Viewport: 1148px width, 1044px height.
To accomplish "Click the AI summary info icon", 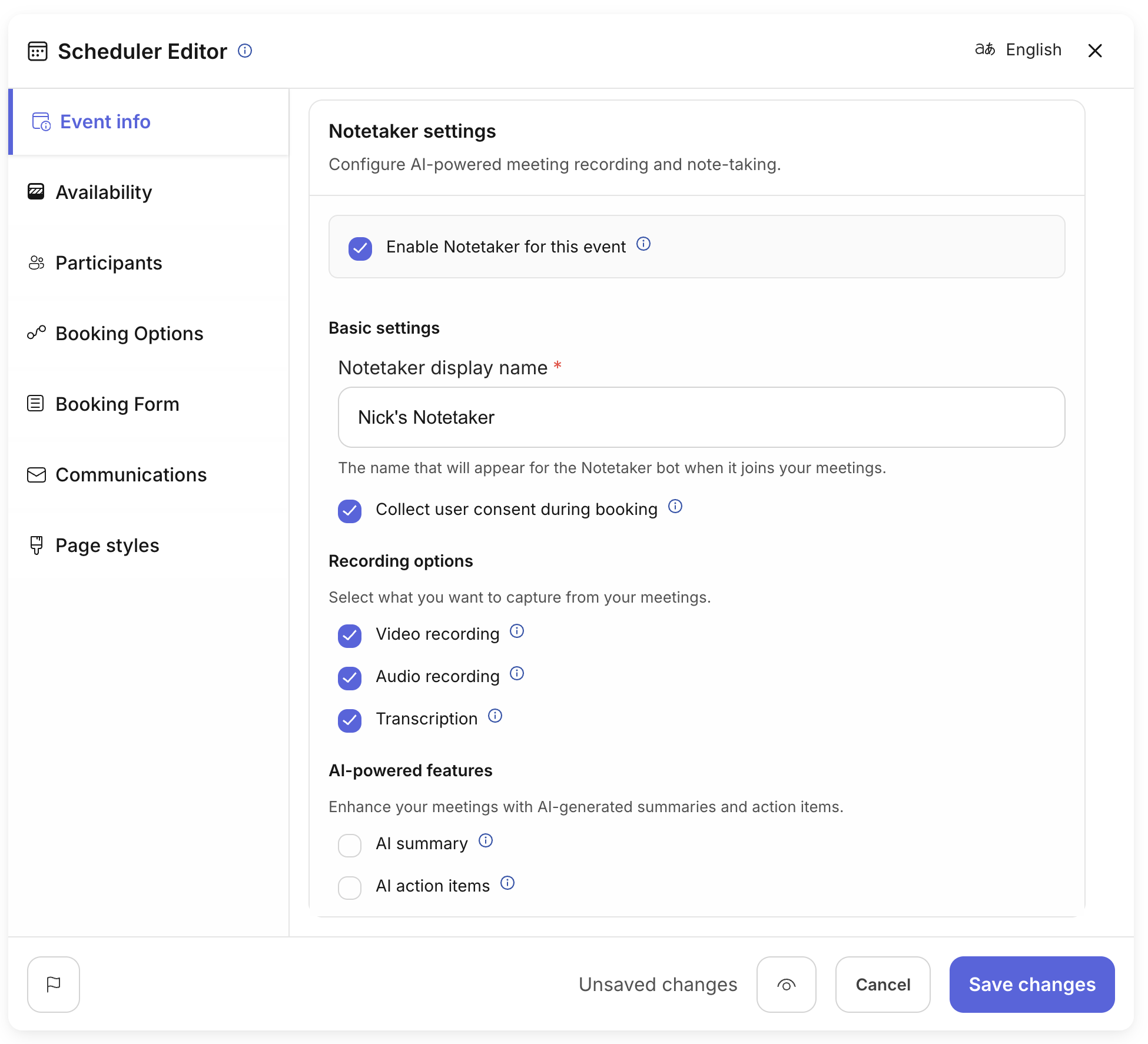I will coord(486,840).
